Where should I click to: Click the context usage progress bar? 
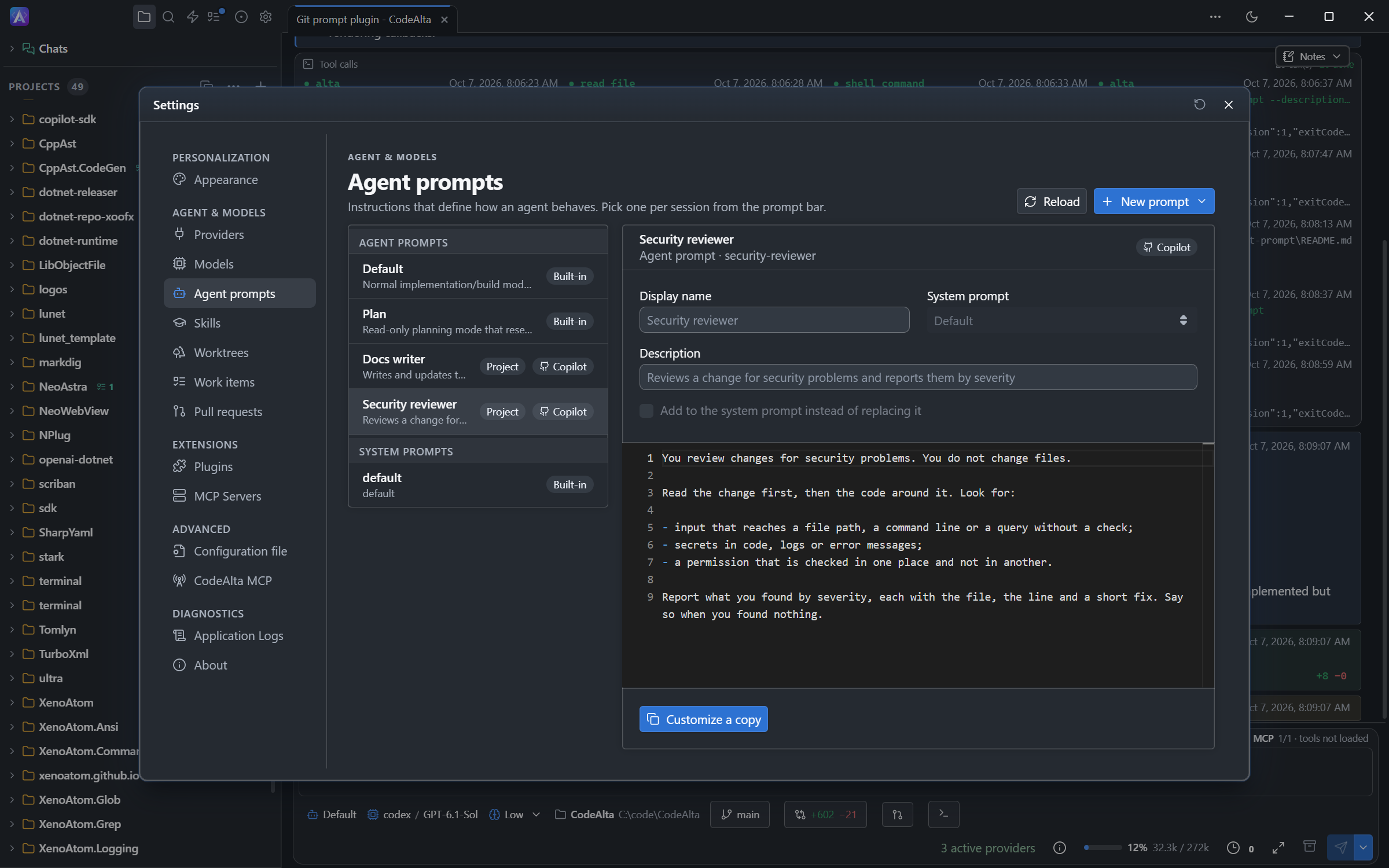click(x=1103, y=848)
